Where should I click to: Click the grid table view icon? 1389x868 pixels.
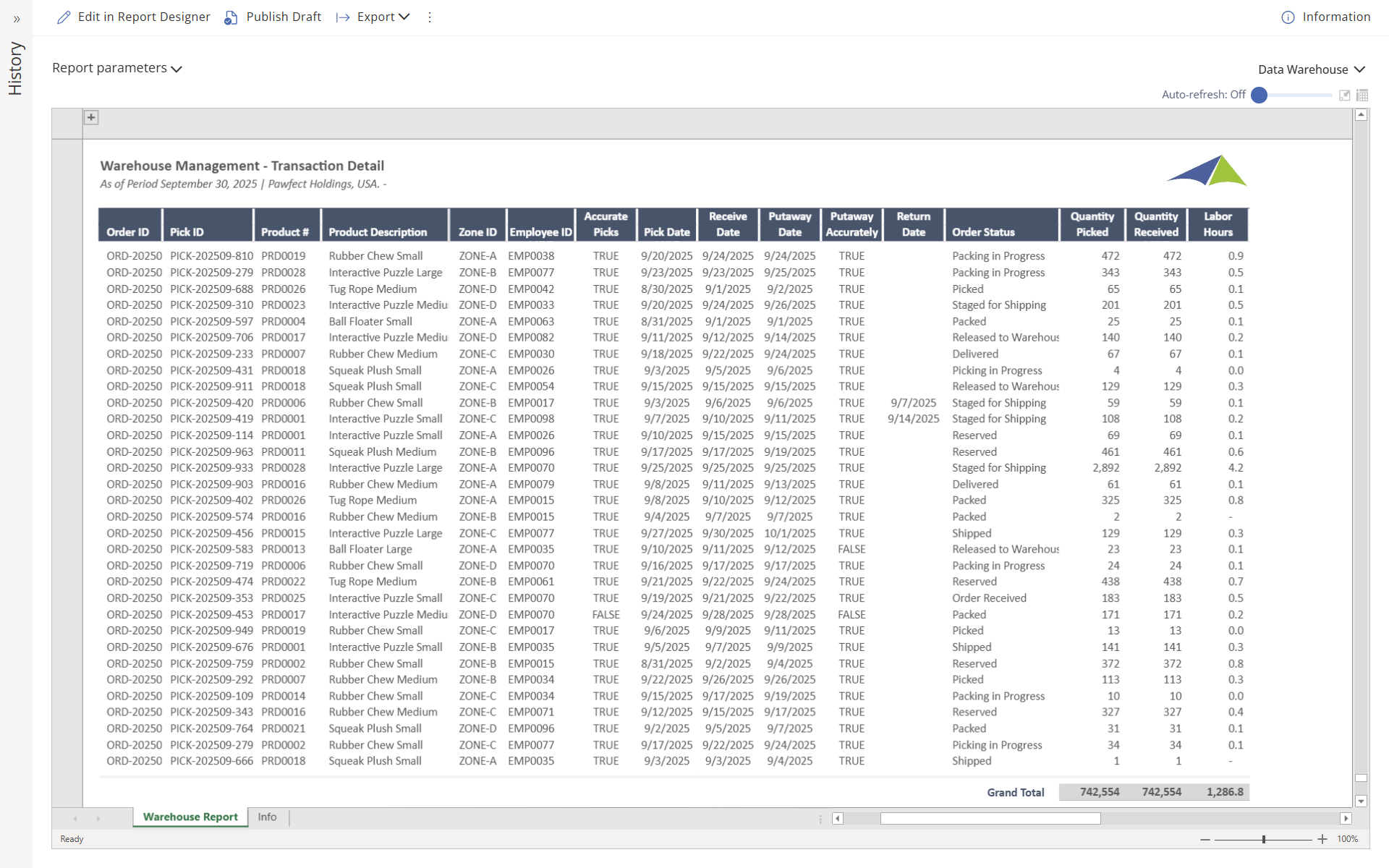pyautogui.click(x=1362, y=95)
